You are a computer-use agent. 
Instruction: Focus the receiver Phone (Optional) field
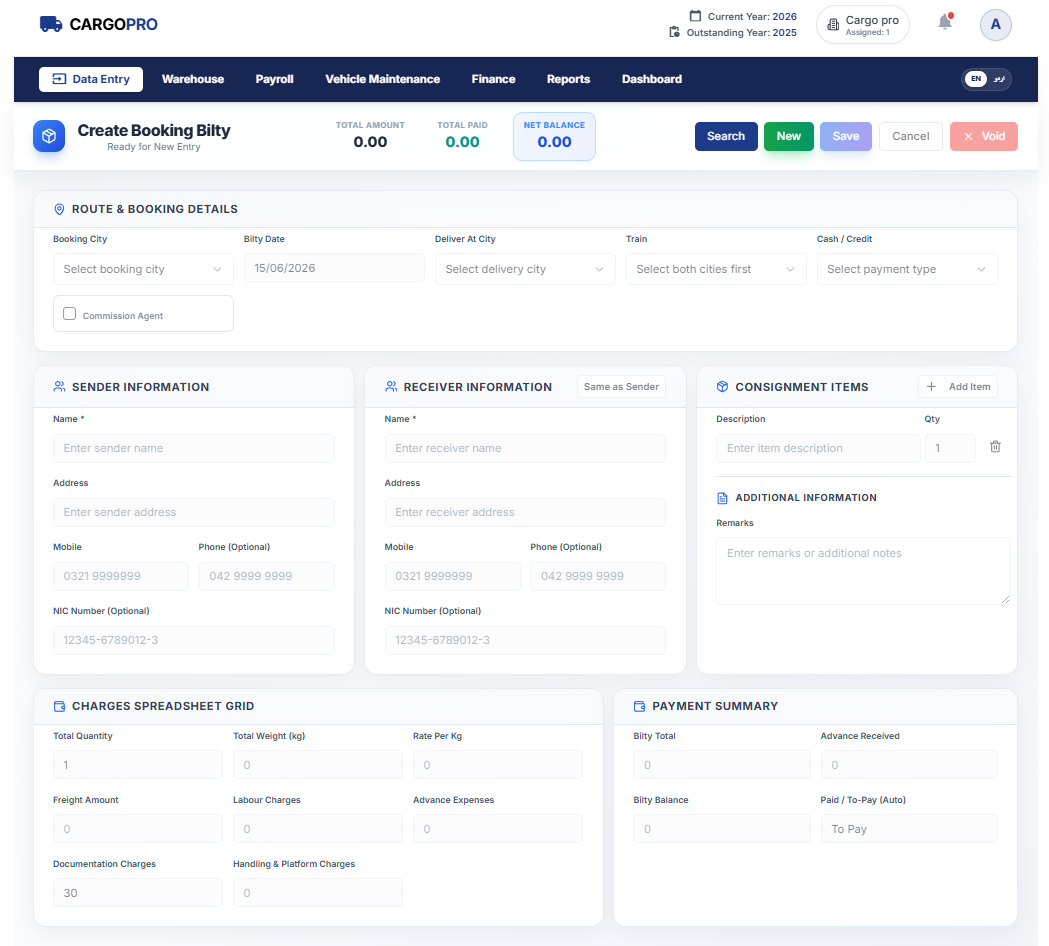(x=598, y=576)
